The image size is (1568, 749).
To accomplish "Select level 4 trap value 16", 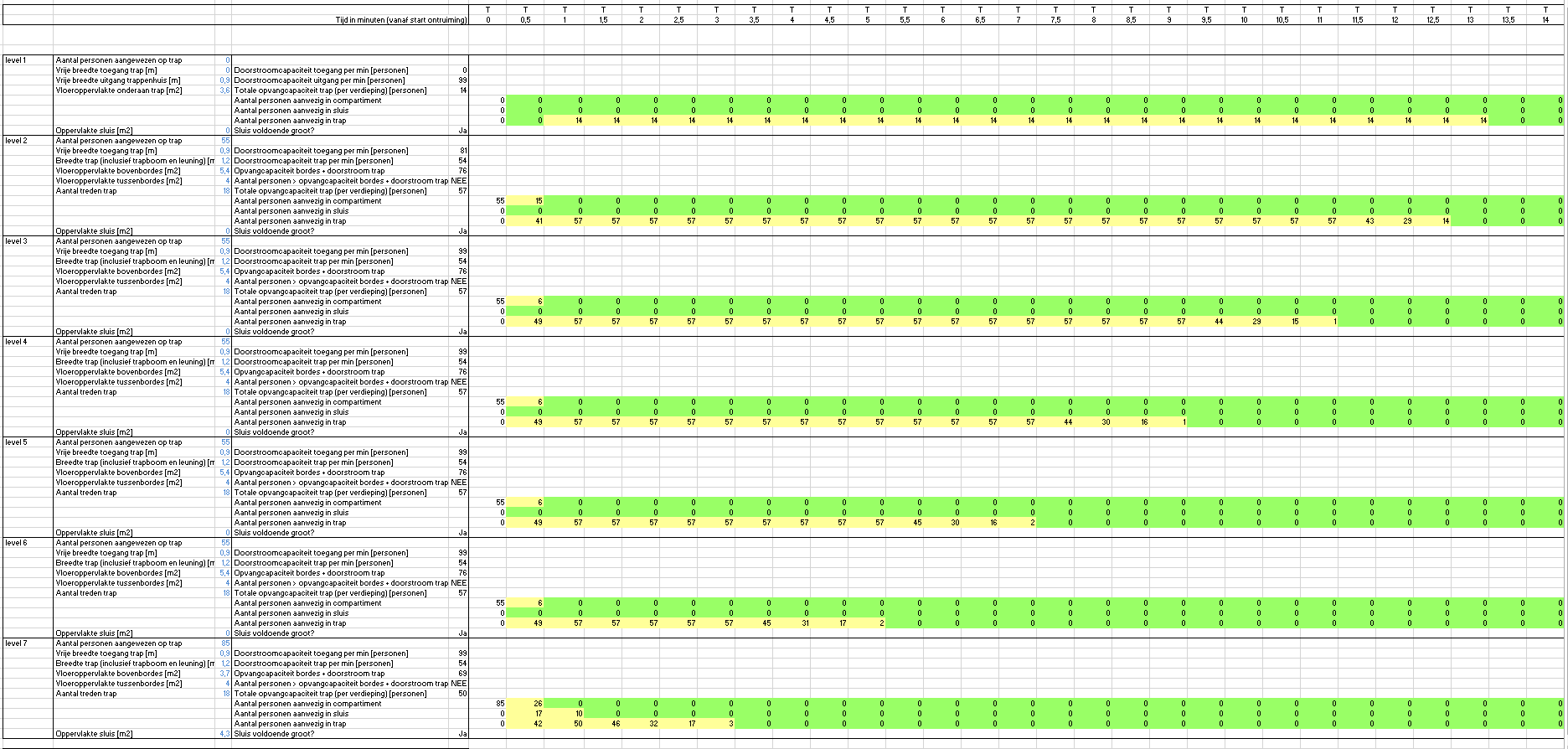I will [x=1143, y=422].
